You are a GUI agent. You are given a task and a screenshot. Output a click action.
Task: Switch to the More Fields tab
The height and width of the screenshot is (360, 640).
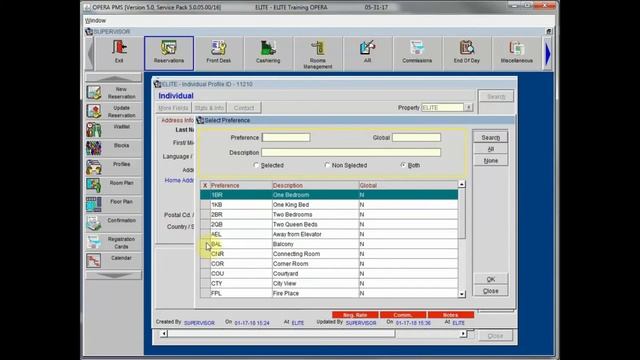coord(173,108)
